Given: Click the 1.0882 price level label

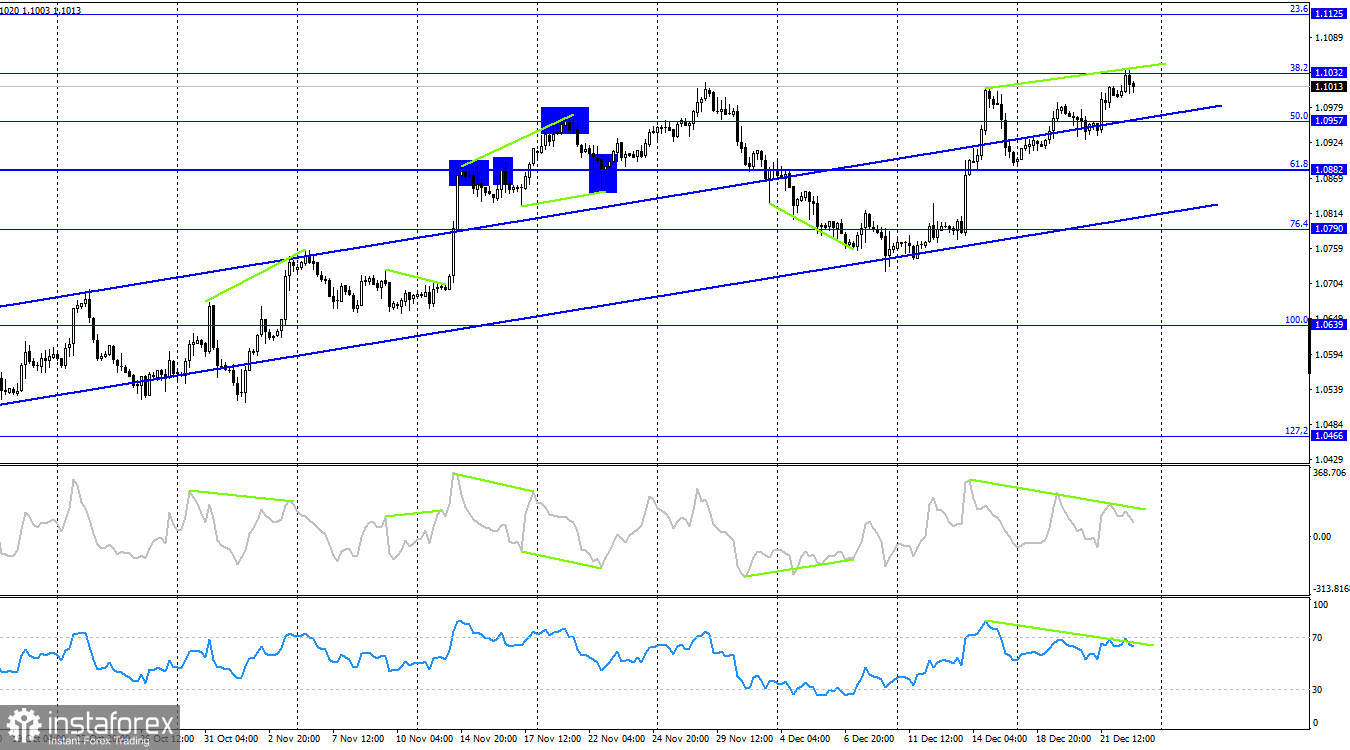Looking at the screenshot, I should pos(1328,170).
